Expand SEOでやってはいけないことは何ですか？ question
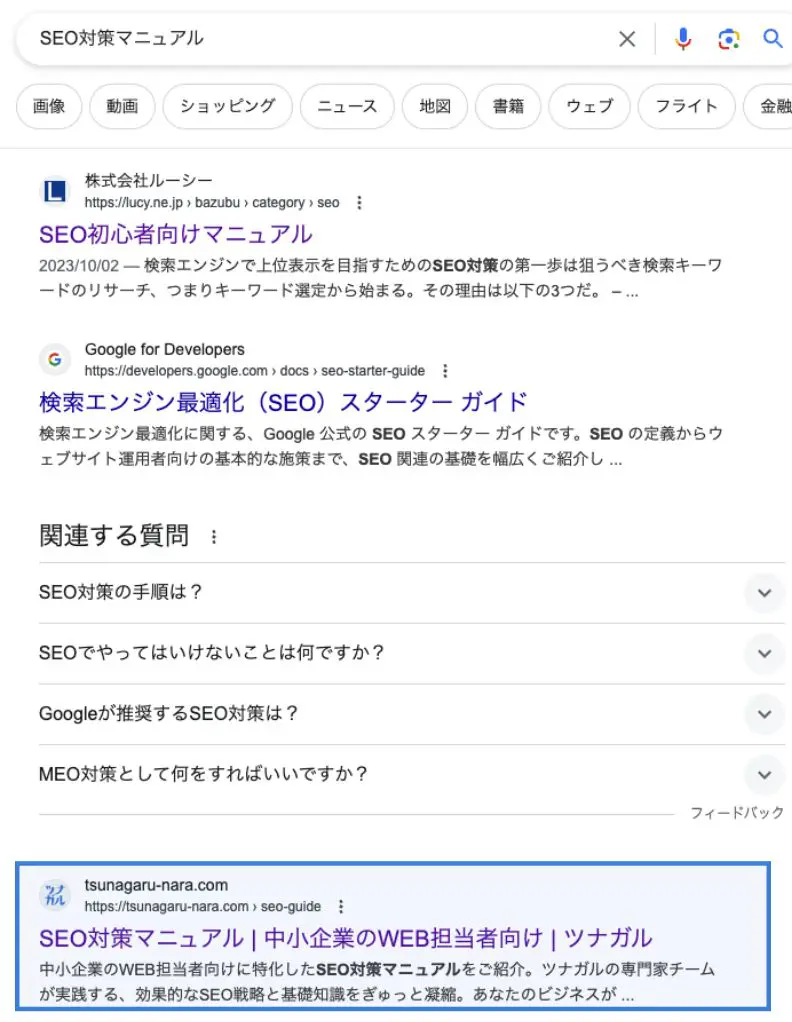 click(764, 654)
